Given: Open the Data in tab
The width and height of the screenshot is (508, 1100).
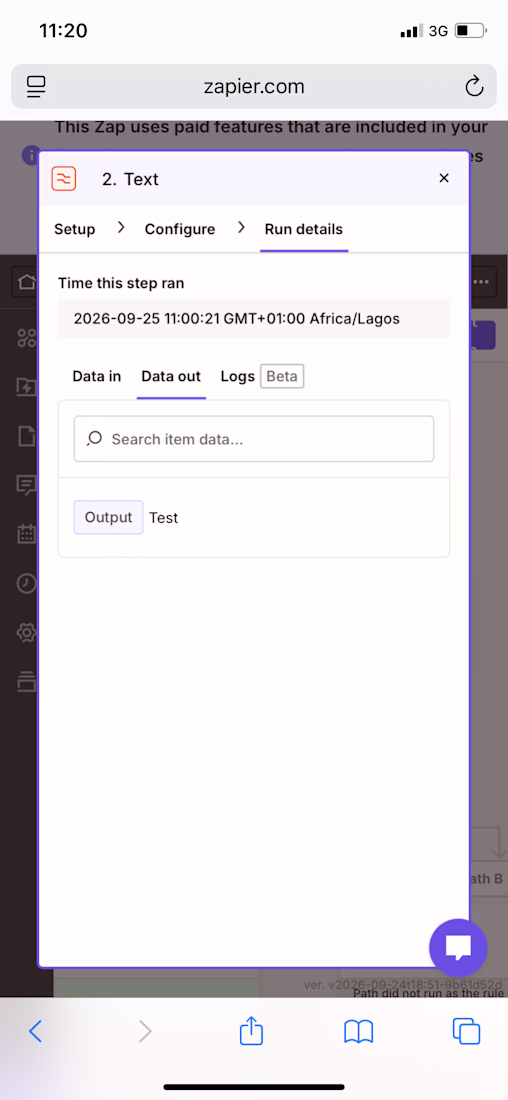Looking at the screenshot, I should point(97,376).
